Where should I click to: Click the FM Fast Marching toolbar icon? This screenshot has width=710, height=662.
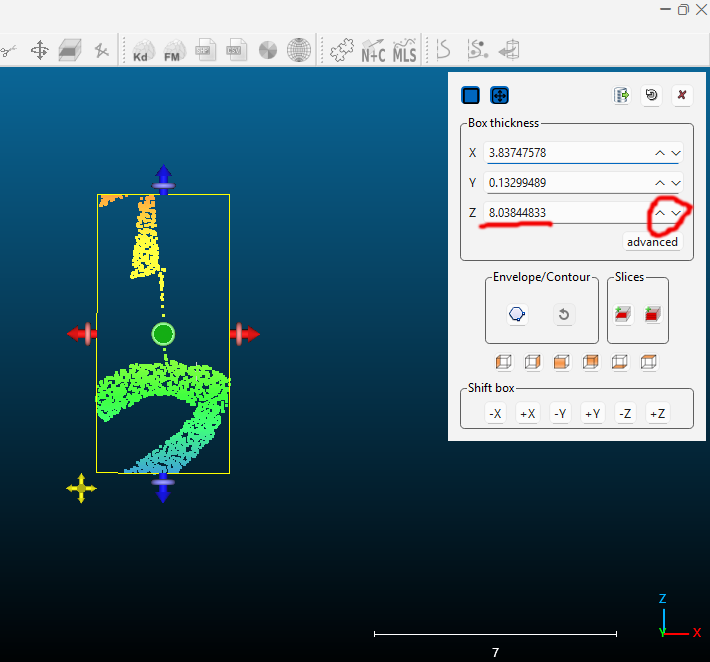(x=173, y=50)
